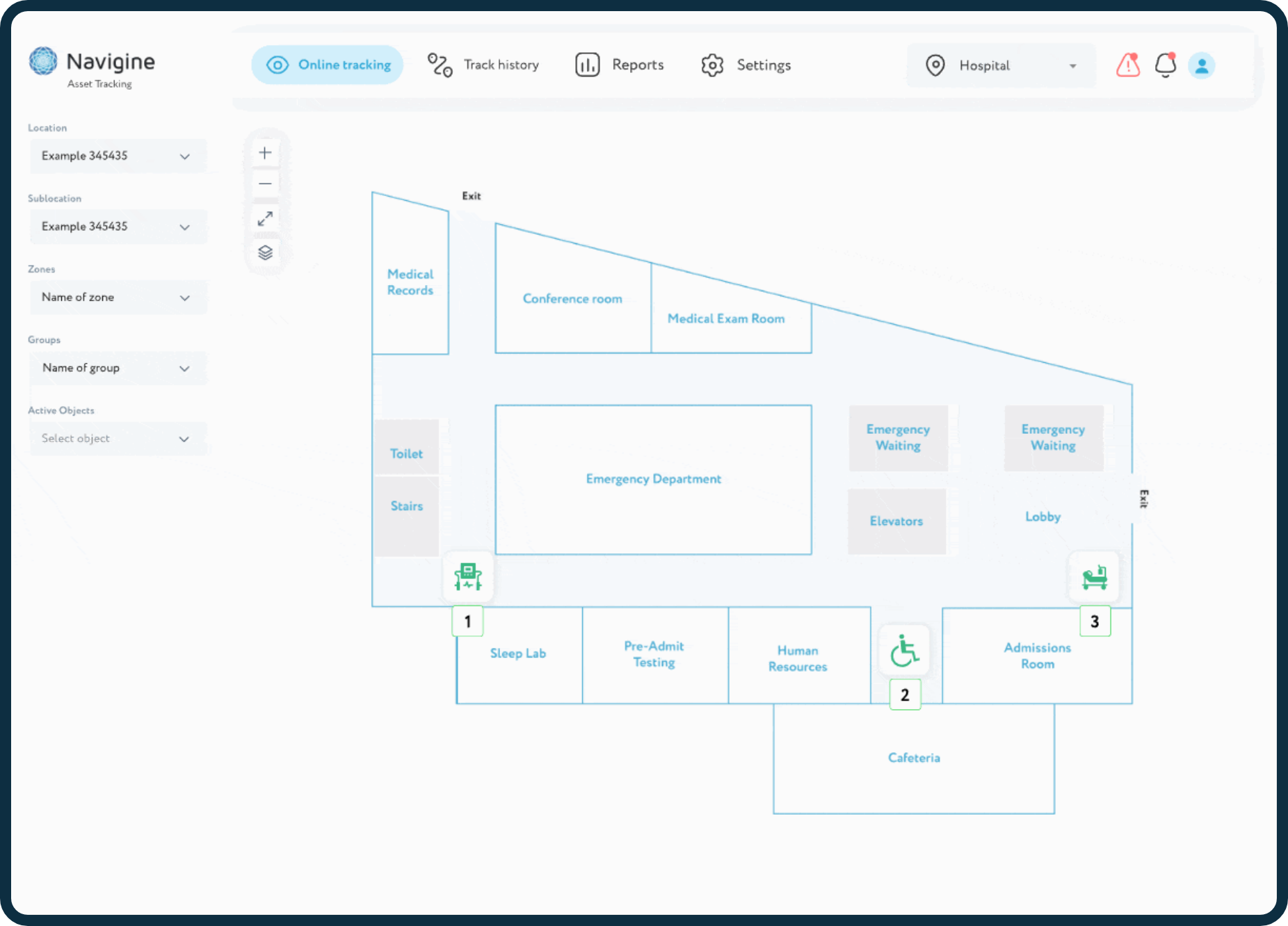Open the notifications bell
Image resolution: width=1288 pixels, height=926 pixels.
click(1165, 65)
